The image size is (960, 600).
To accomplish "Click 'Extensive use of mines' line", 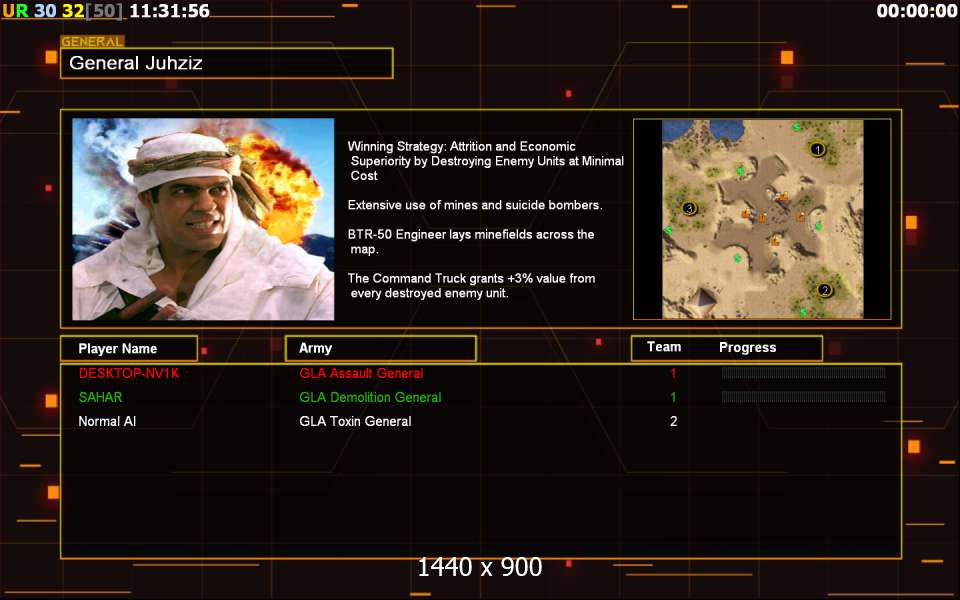I will click(x=474, y=205).
